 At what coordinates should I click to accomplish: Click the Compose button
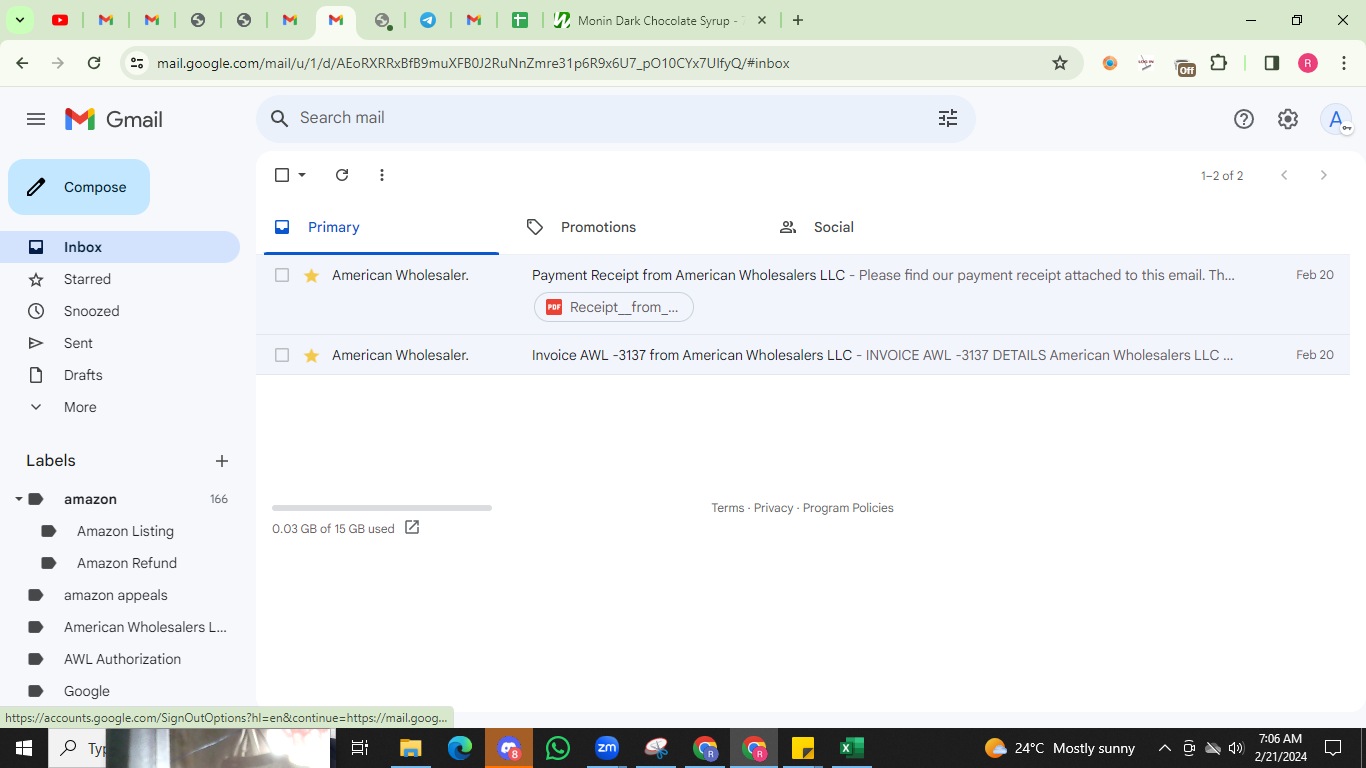79,187
